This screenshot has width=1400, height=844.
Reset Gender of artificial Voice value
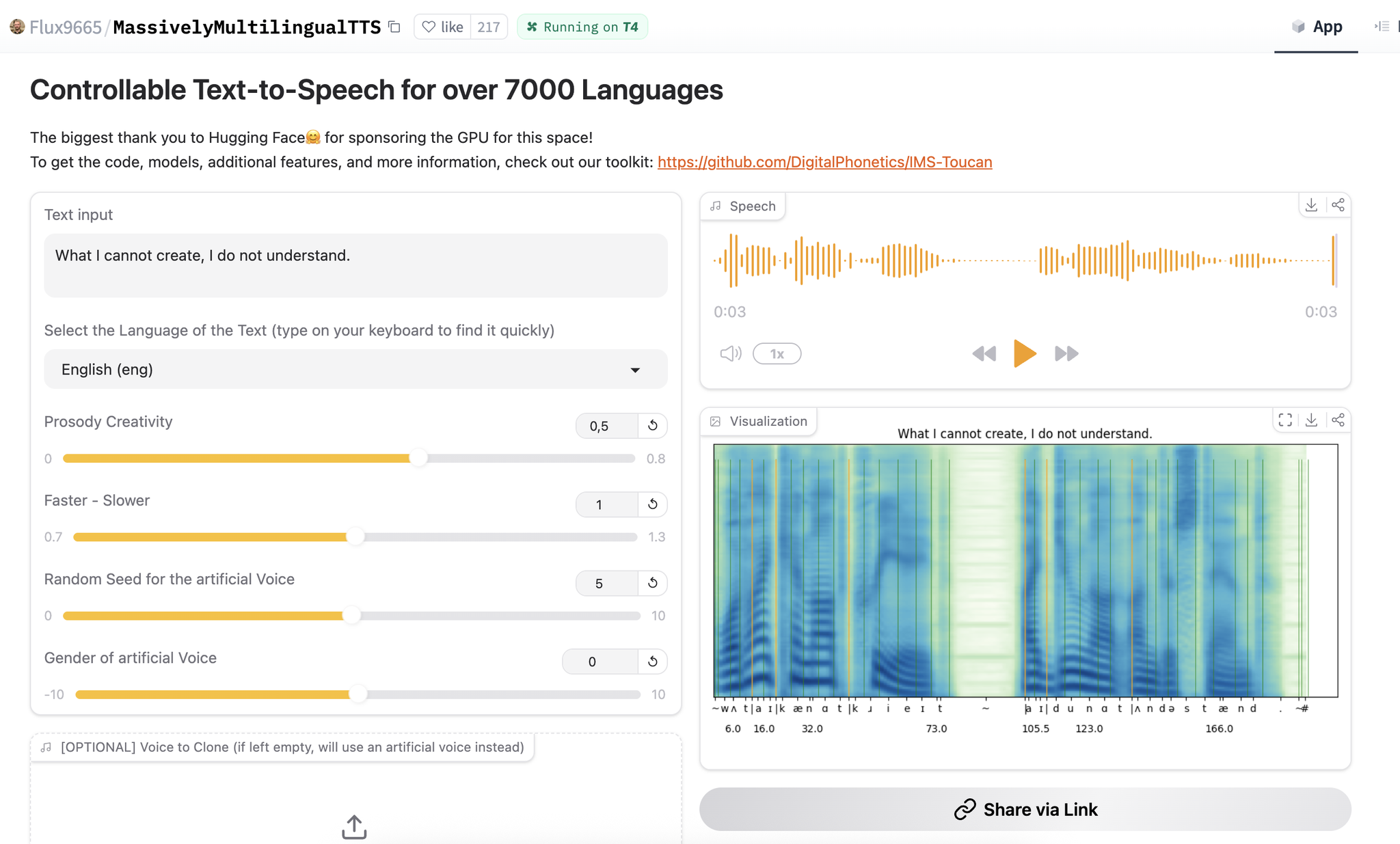653,662
